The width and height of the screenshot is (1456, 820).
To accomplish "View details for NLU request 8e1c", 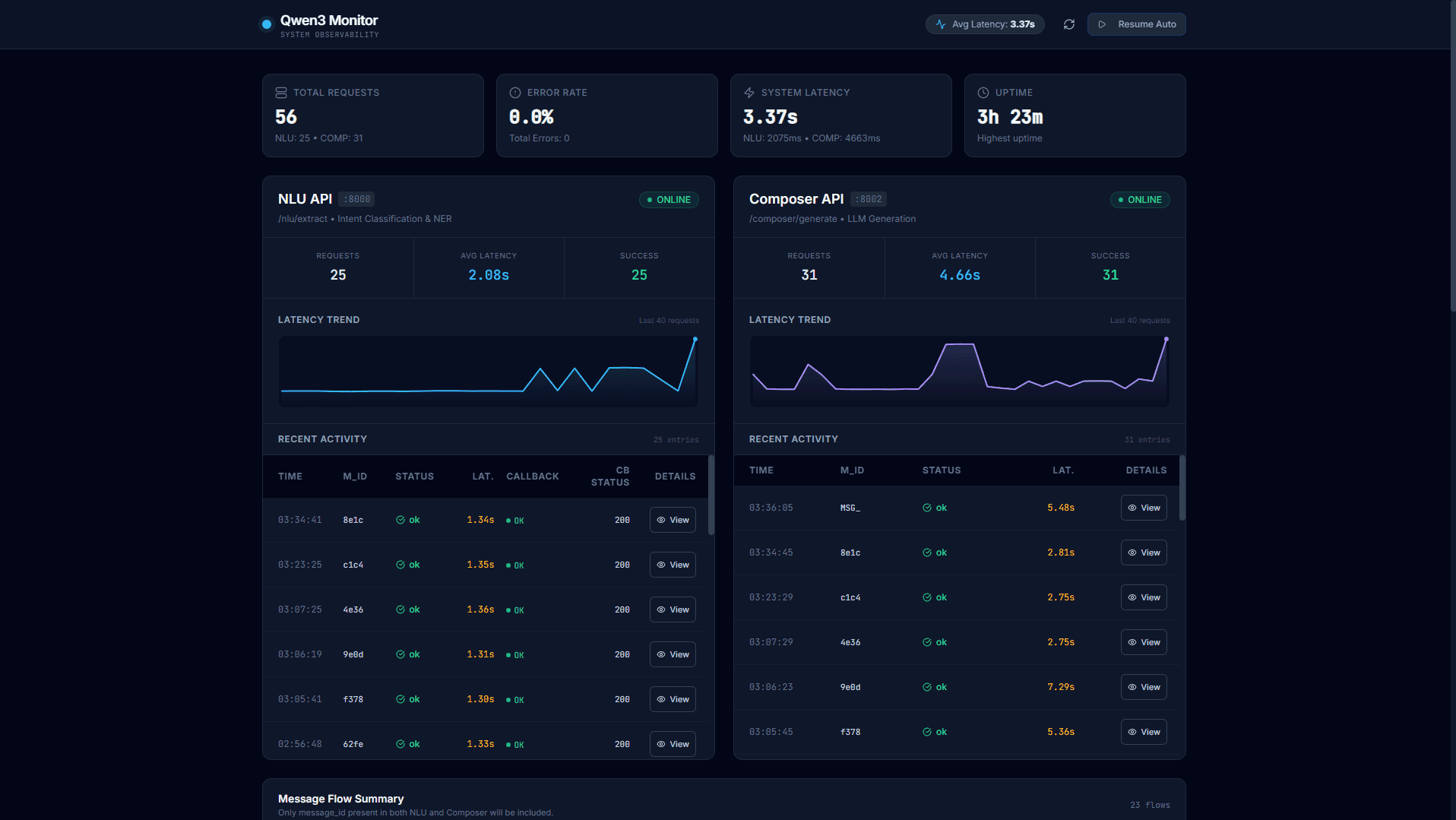I will 673,520.
